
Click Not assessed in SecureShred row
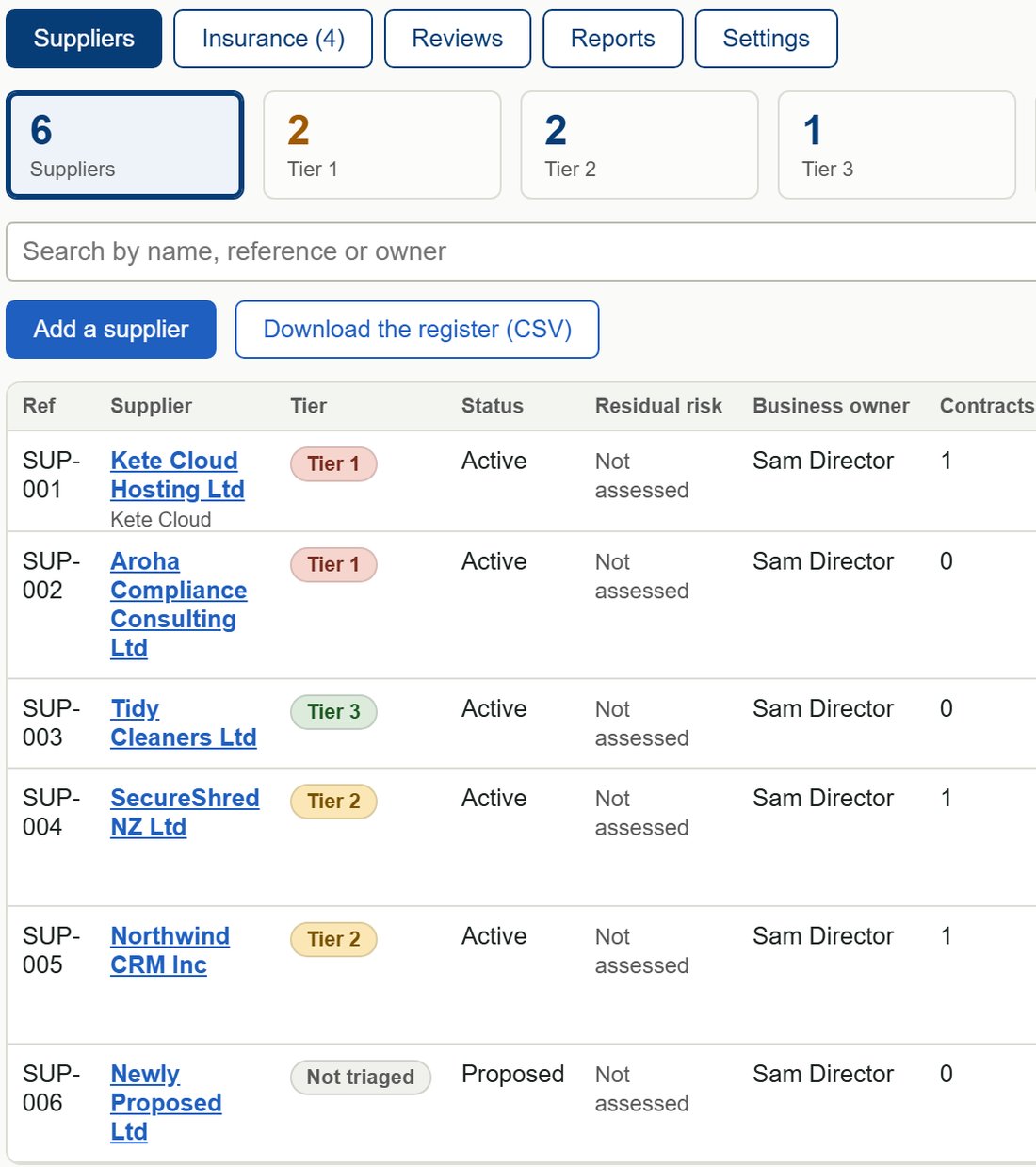(x=641, y=813)
